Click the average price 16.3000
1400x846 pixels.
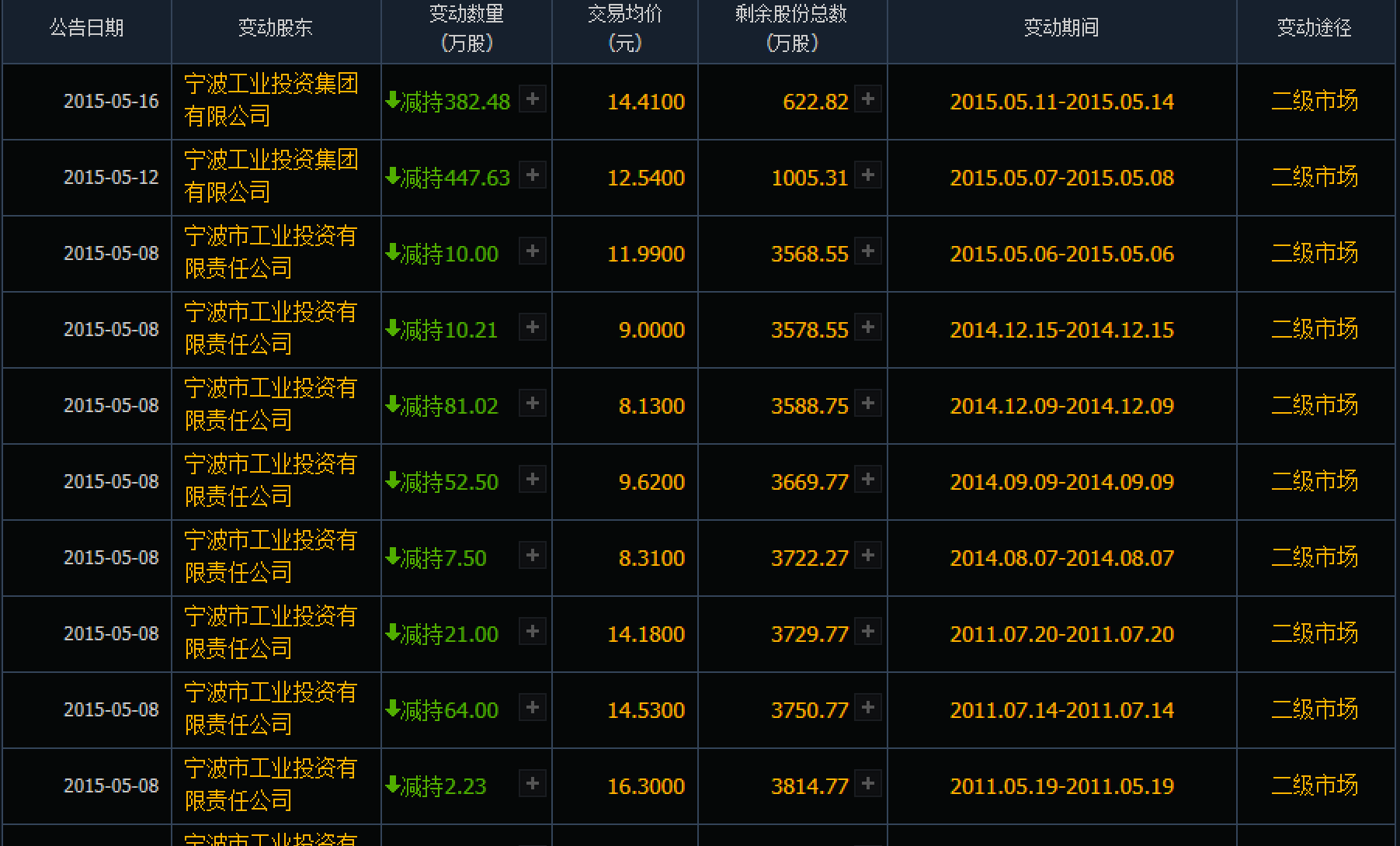click(x=646, y=786)
